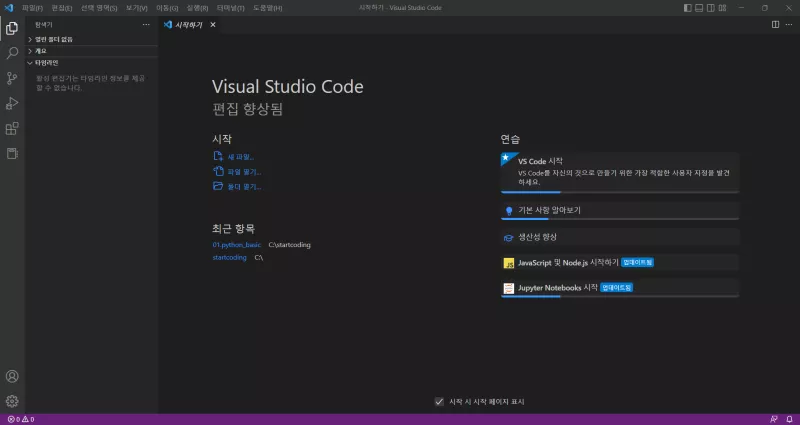Open the 탐색기 panel ellipsis menu

pos(146,24)
